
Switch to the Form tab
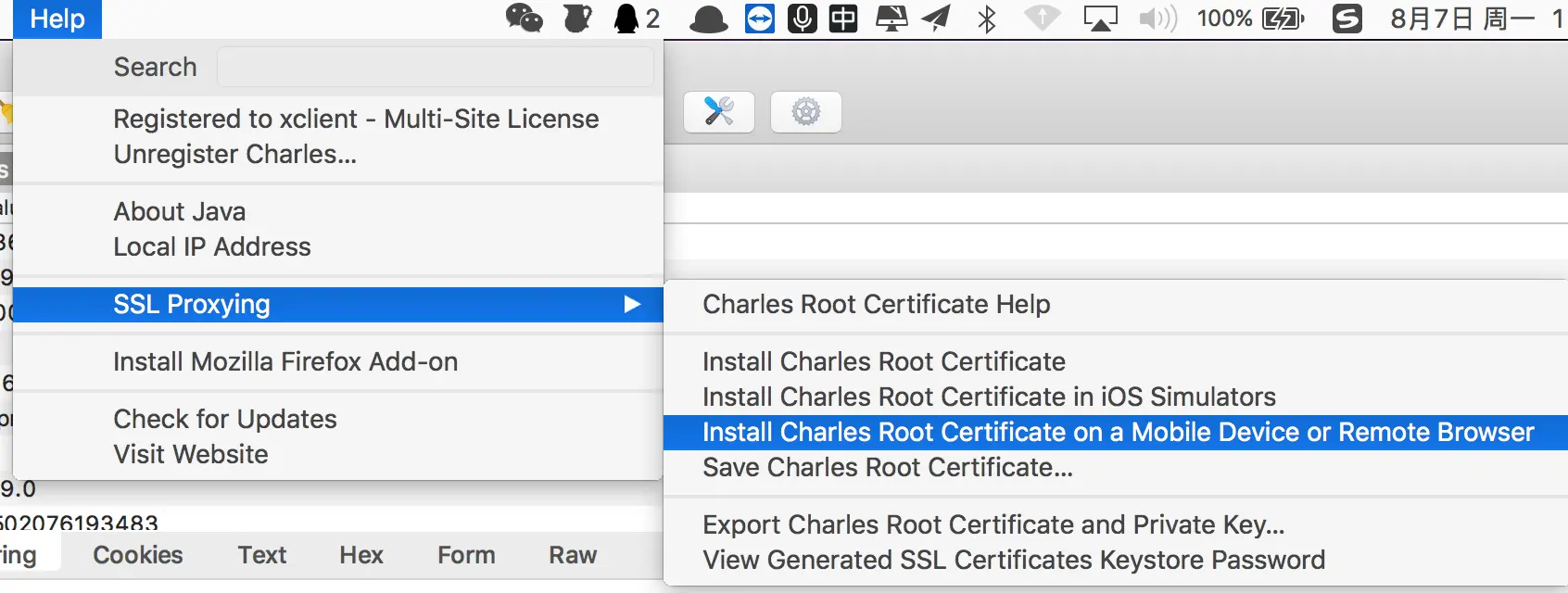point(466,555)
